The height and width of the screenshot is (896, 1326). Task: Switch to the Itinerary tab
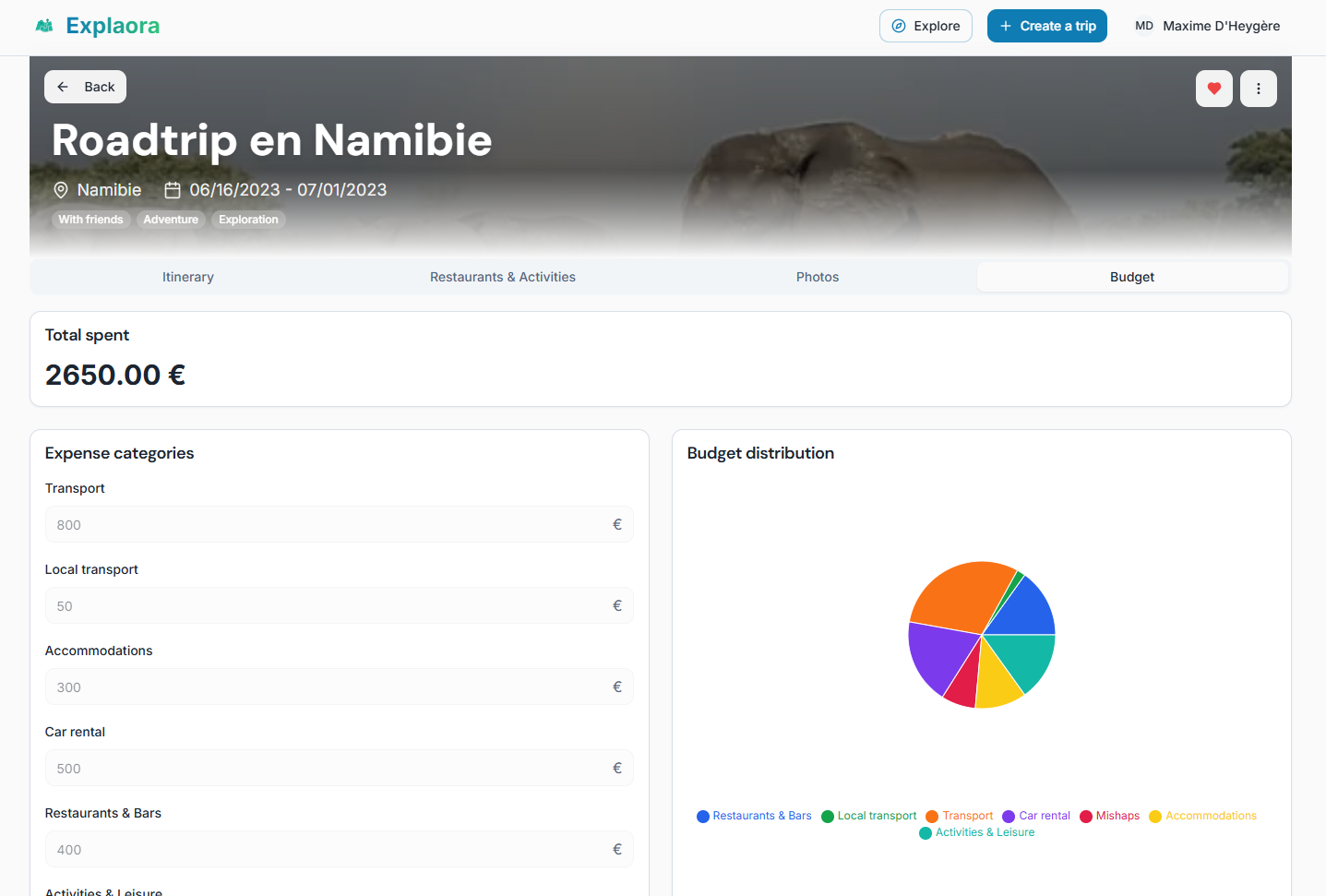point(187,277)
